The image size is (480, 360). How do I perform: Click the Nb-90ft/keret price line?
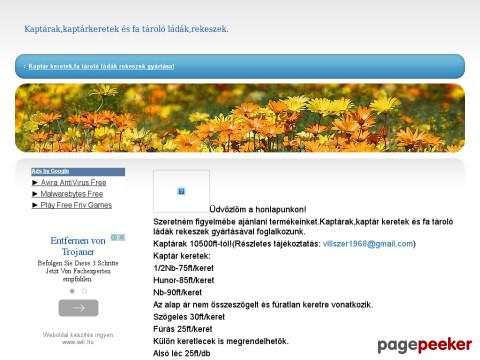[x=178, y=292]
